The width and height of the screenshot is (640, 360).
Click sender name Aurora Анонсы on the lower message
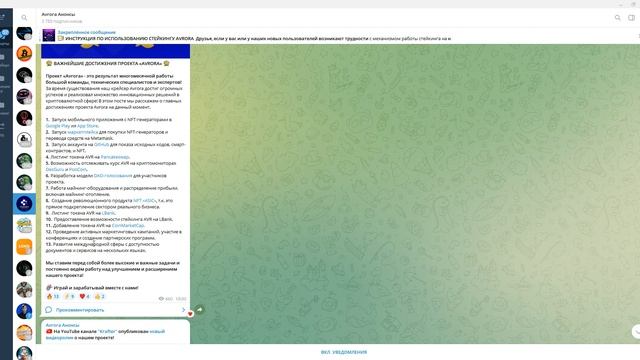click(x=62, y=325)
